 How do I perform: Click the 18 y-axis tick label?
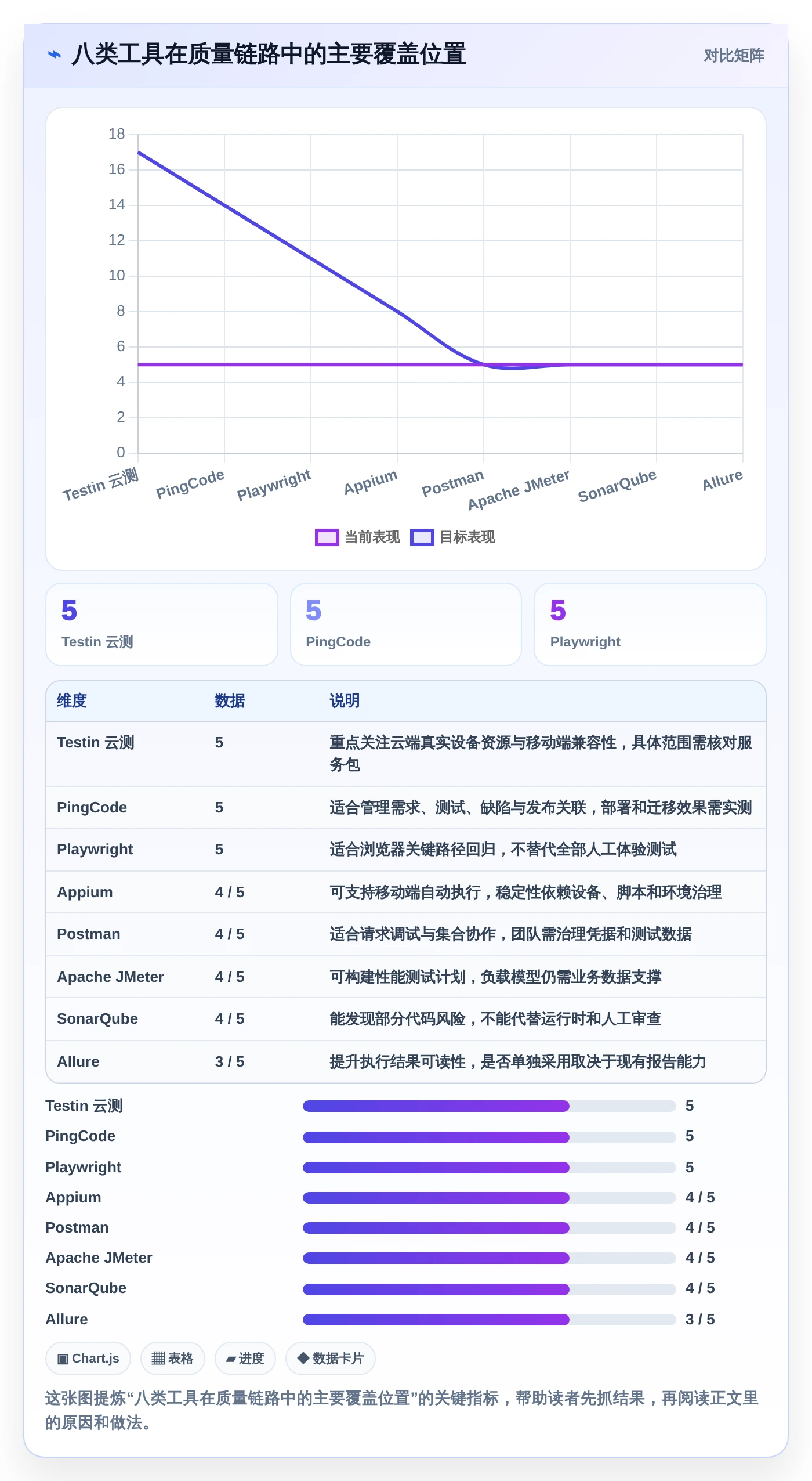pyautogui.click(x=117, y=134)
